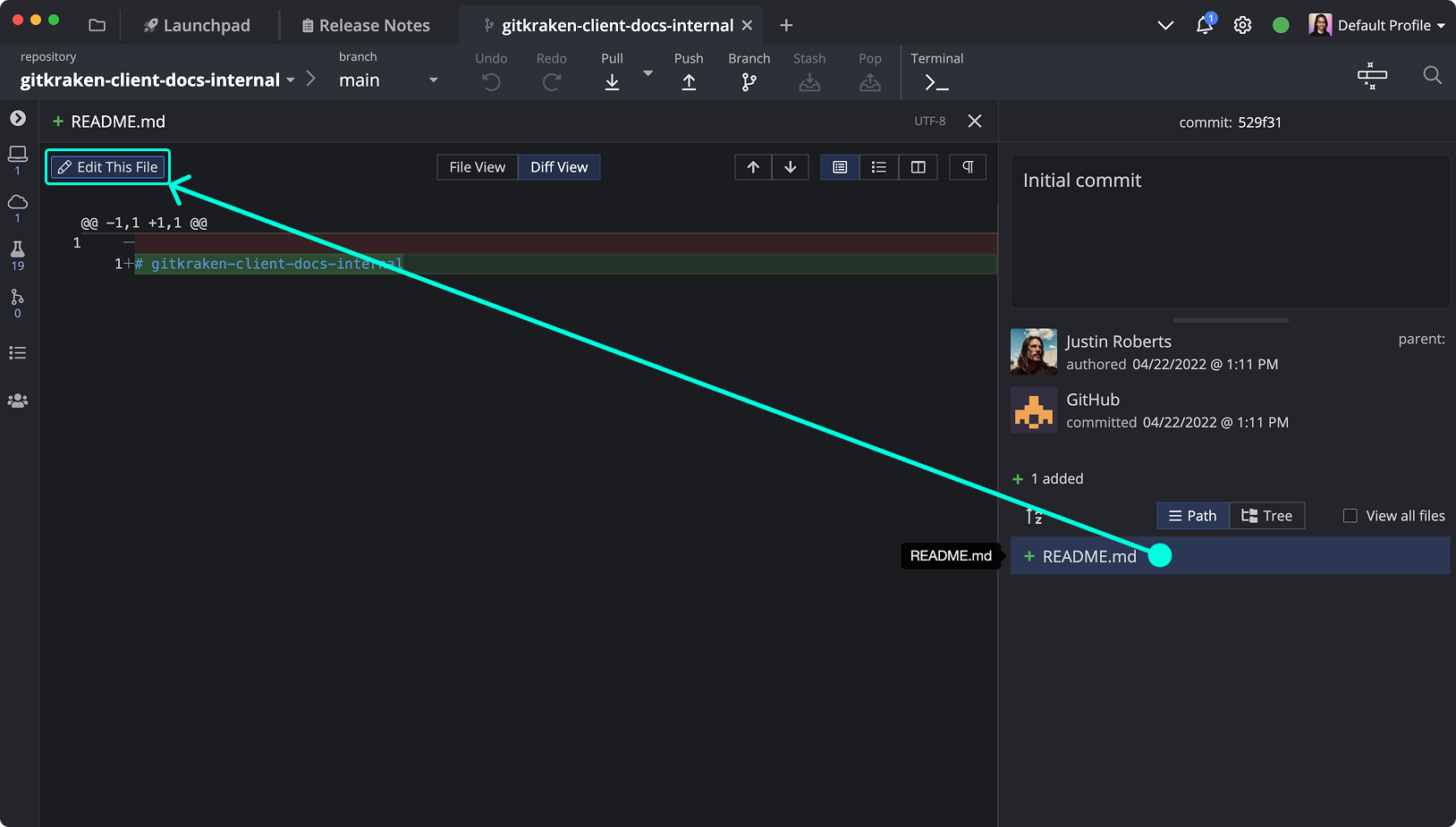The height and width of the screenshot is (827, 1456).
Task: Open the list icon in sidebar
Action: pos(18,353)
